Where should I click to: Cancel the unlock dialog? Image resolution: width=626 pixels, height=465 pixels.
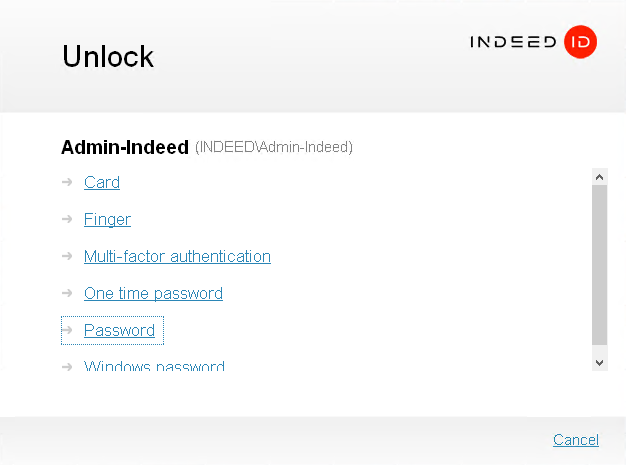click(x=576, y=440)
